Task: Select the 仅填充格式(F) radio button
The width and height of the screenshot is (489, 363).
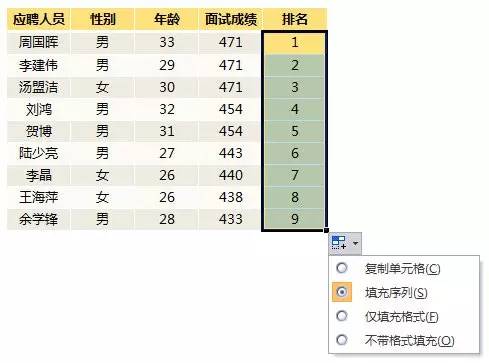Action: pos(342,316)
